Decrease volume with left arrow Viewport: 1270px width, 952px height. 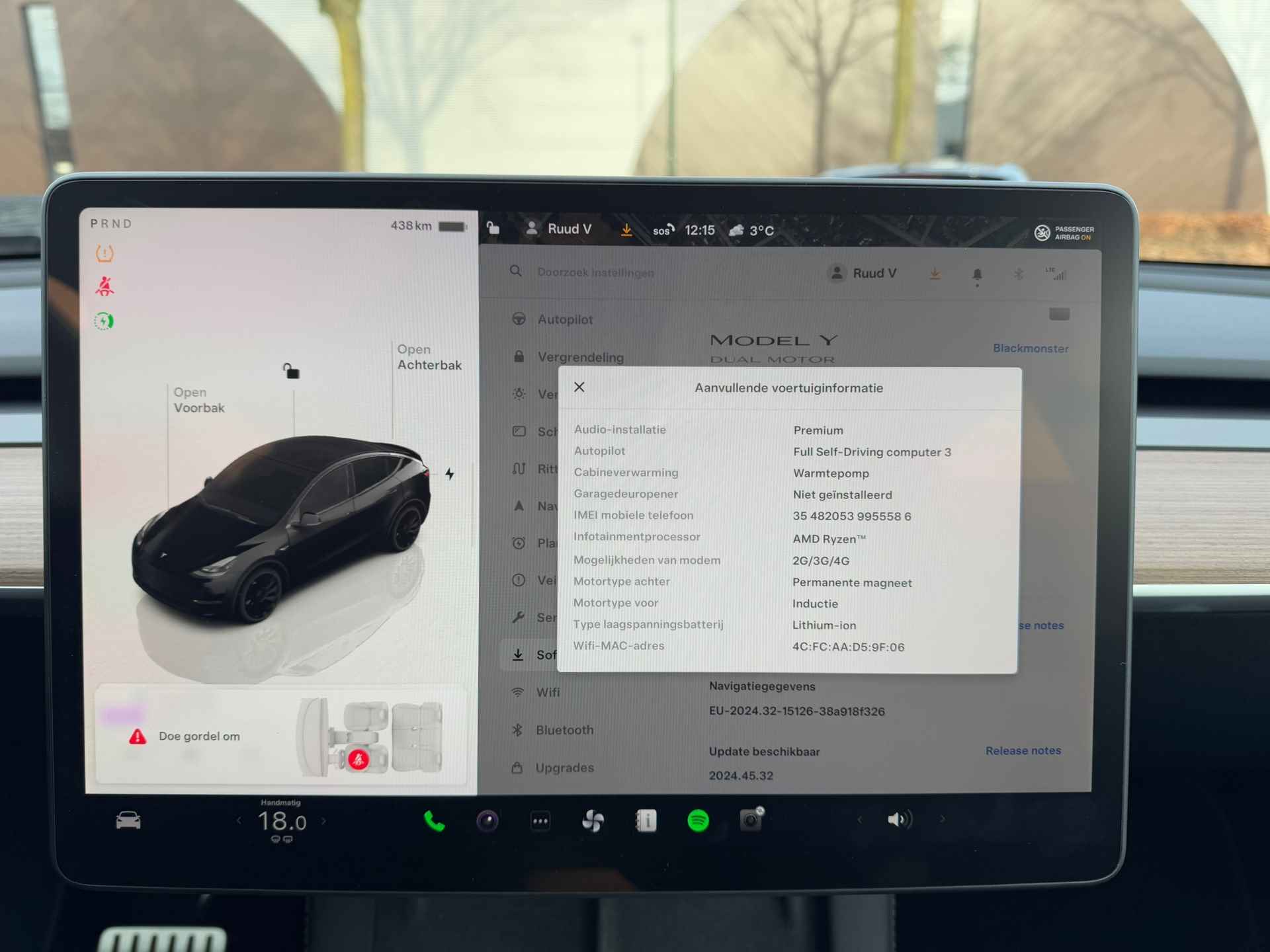coord(860,820)
